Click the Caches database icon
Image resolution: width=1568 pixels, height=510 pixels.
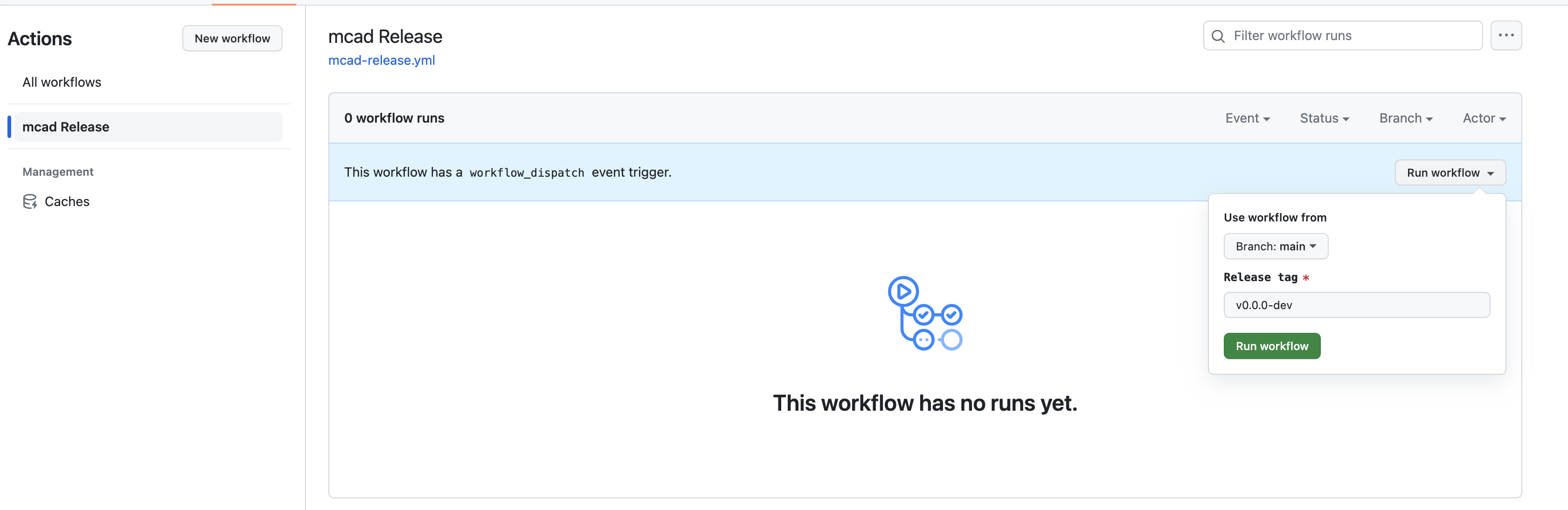pos(30,201)
